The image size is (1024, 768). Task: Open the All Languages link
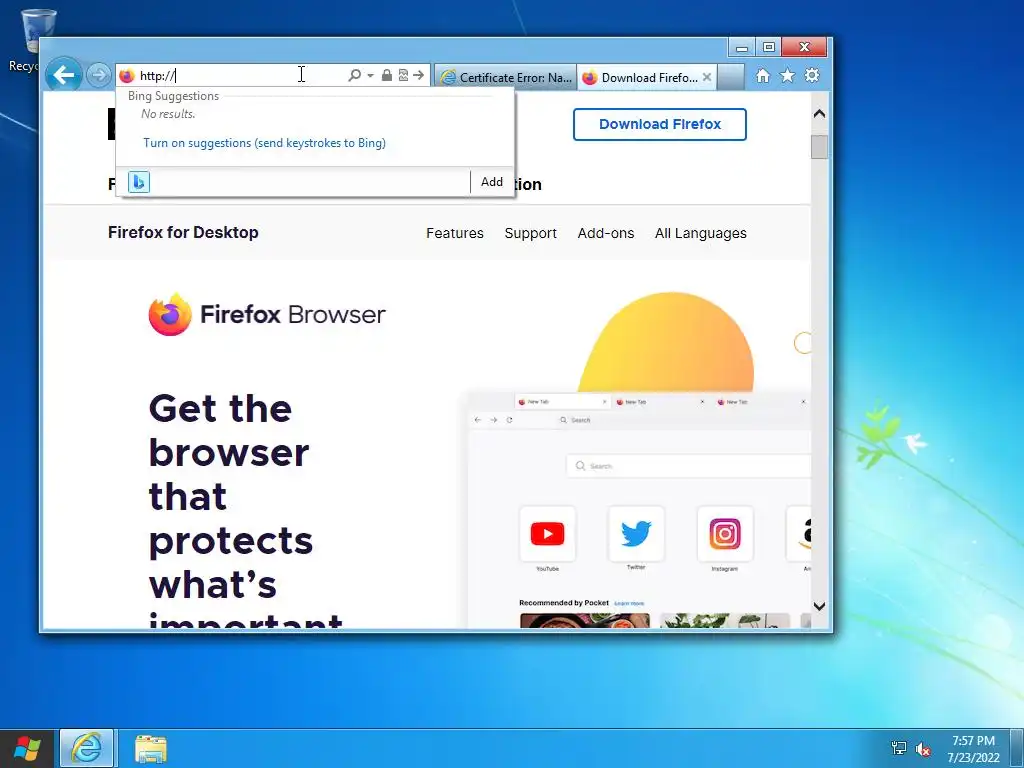(700, 233)
